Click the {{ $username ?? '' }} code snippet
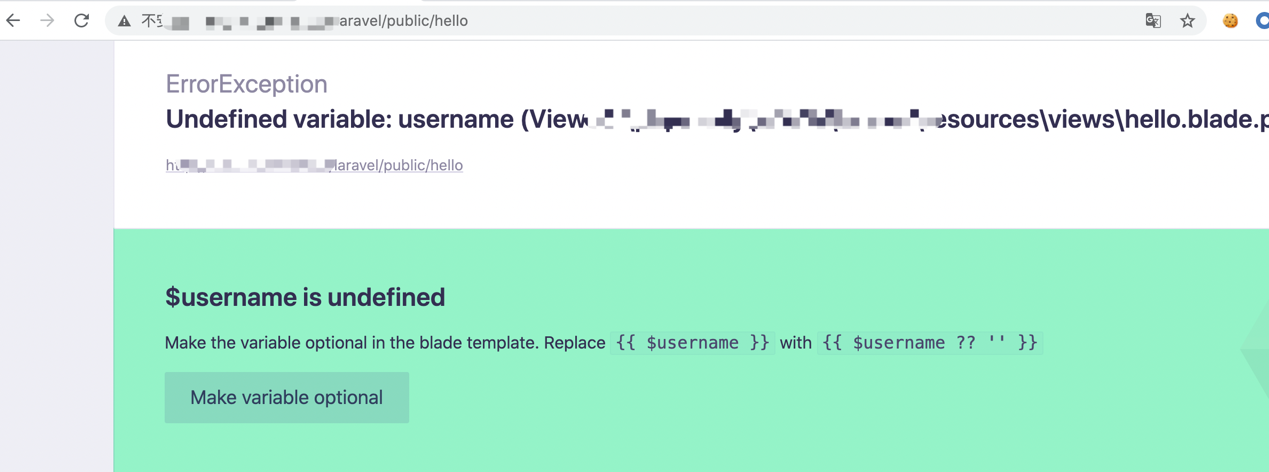The image size is (1269, 472). point(930,343)
